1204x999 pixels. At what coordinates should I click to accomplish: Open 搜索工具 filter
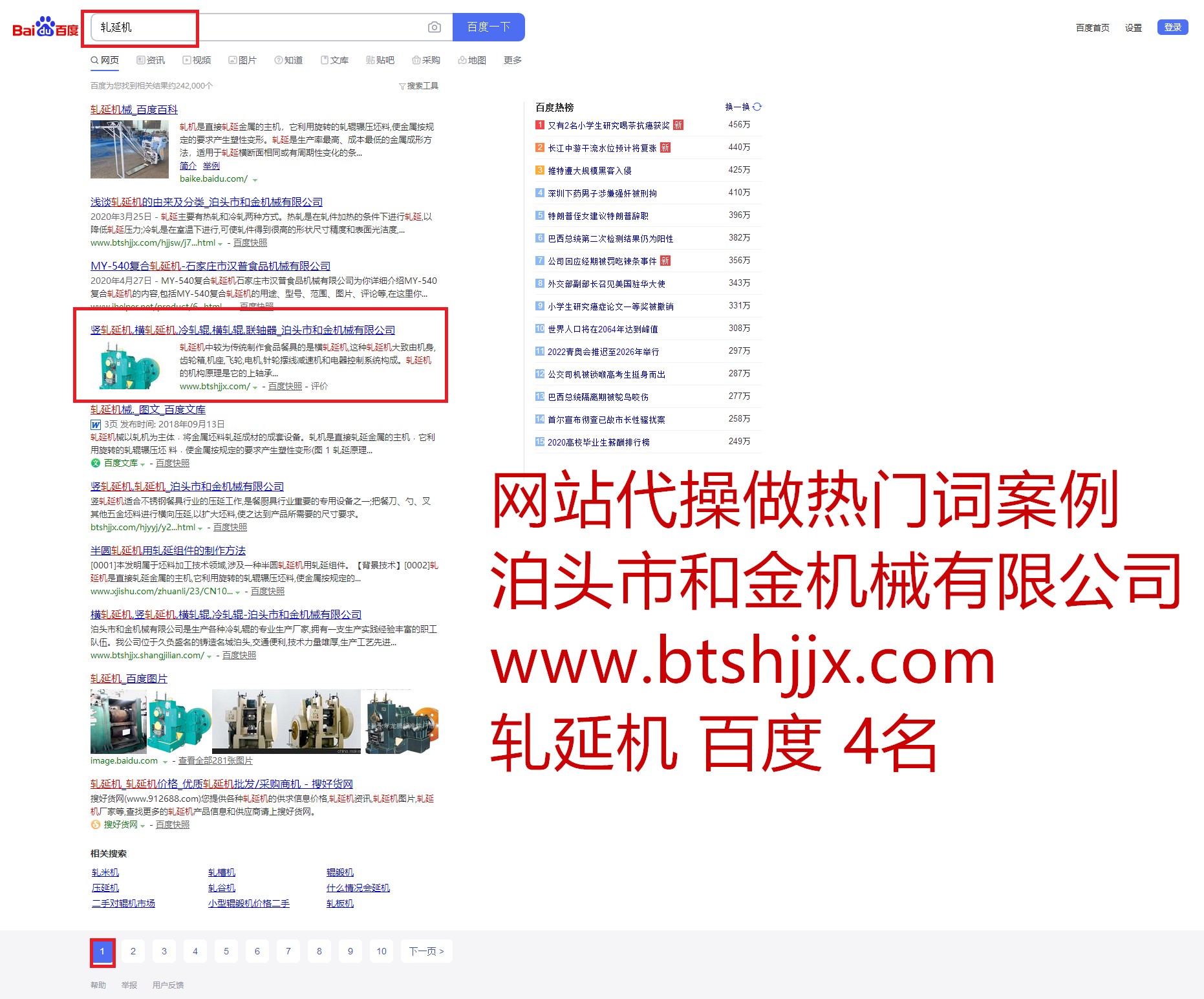coord(418,86)
